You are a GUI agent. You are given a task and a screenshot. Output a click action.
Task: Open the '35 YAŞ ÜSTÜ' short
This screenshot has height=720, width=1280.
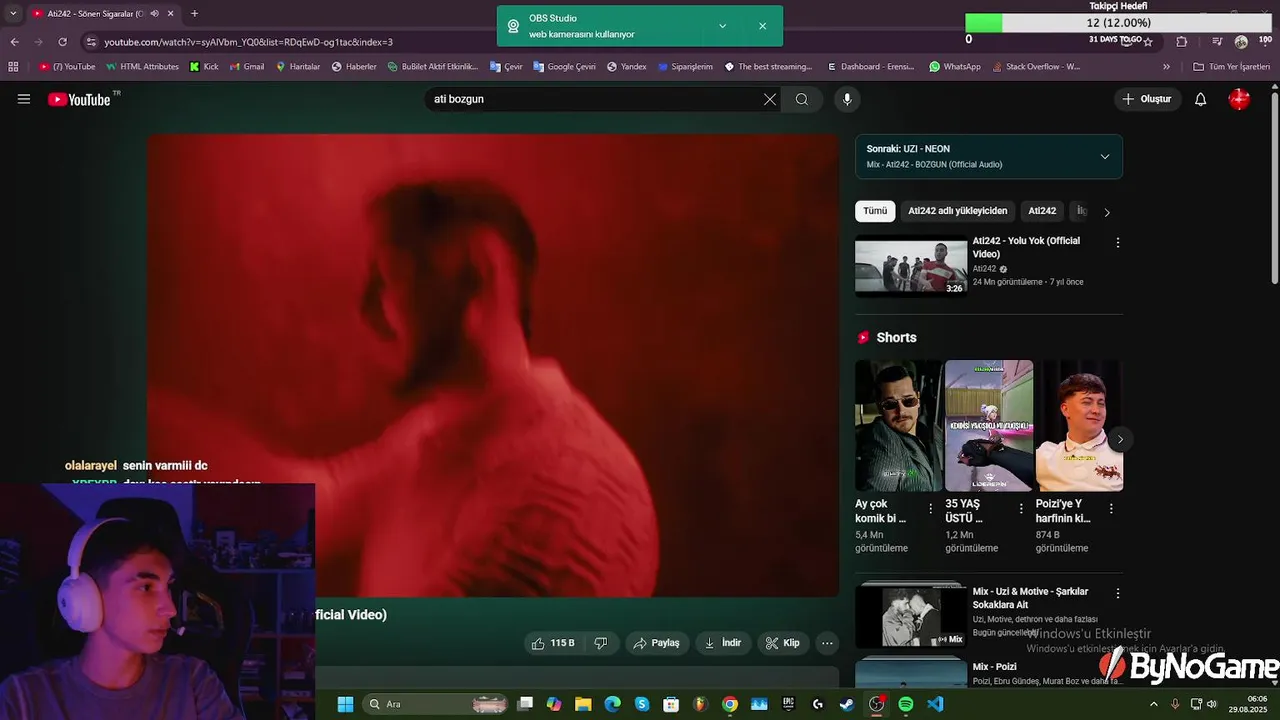pos(989,425)
